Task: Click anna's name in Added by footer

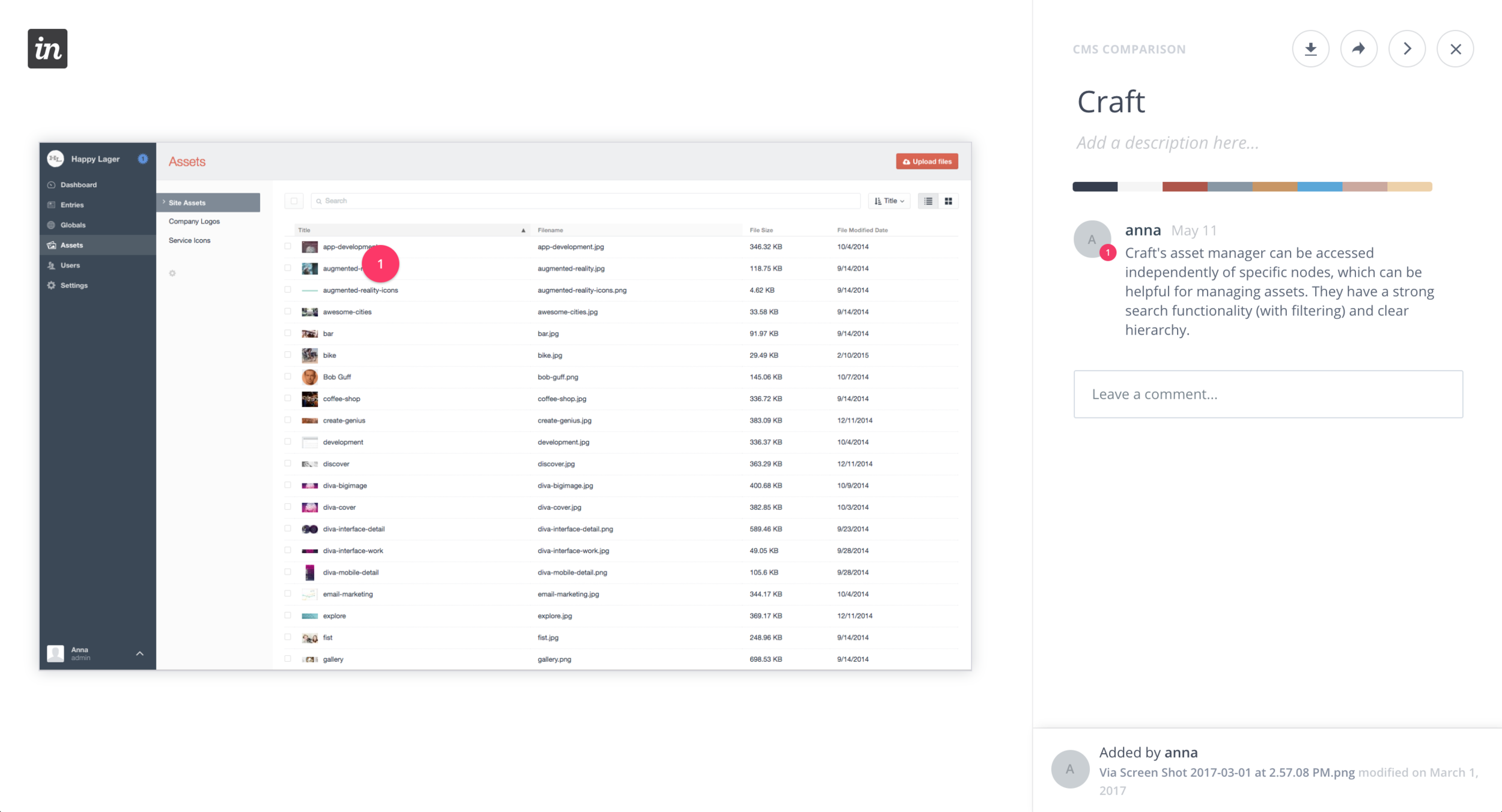Action: [1181, 753]
